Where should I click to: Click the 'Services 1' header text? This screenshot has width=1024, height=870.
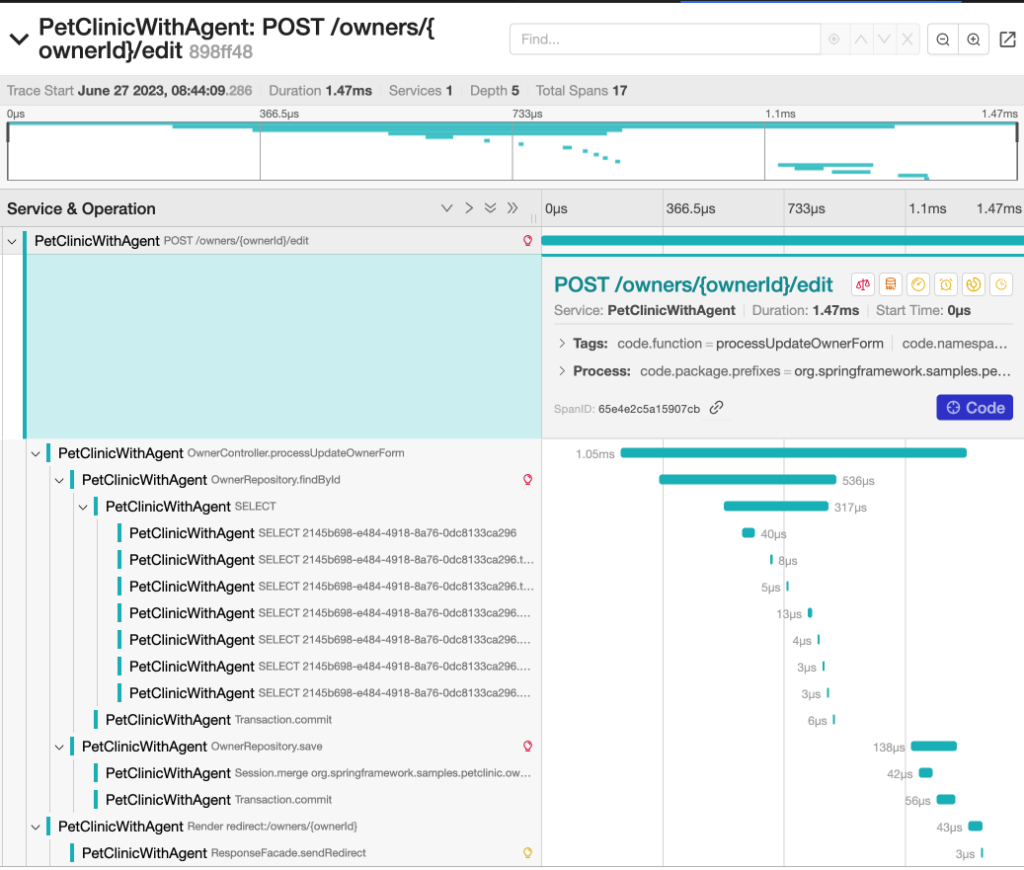tap(421, 91)
